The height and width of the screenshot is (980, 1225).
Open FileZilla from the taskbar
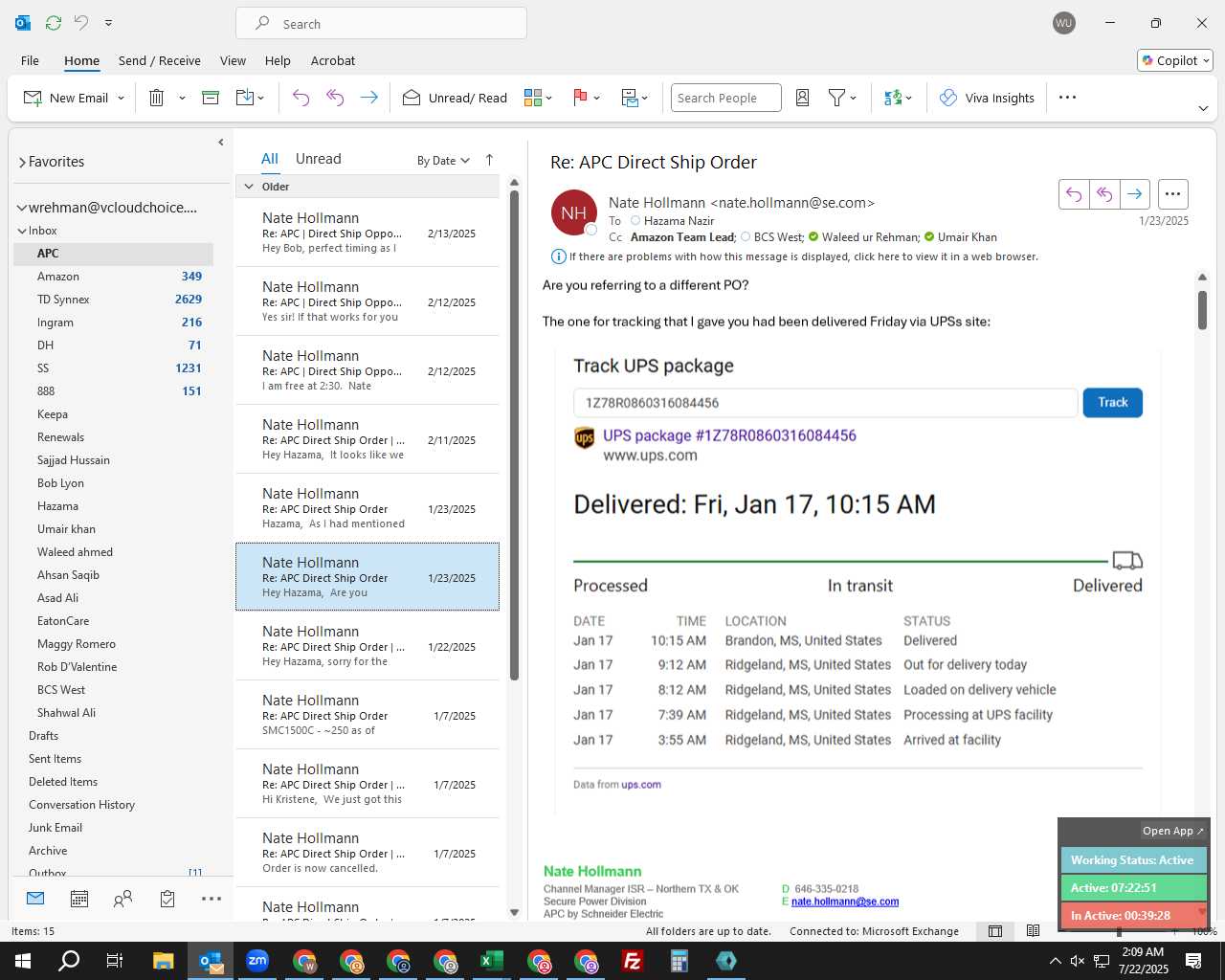[633, 961]
